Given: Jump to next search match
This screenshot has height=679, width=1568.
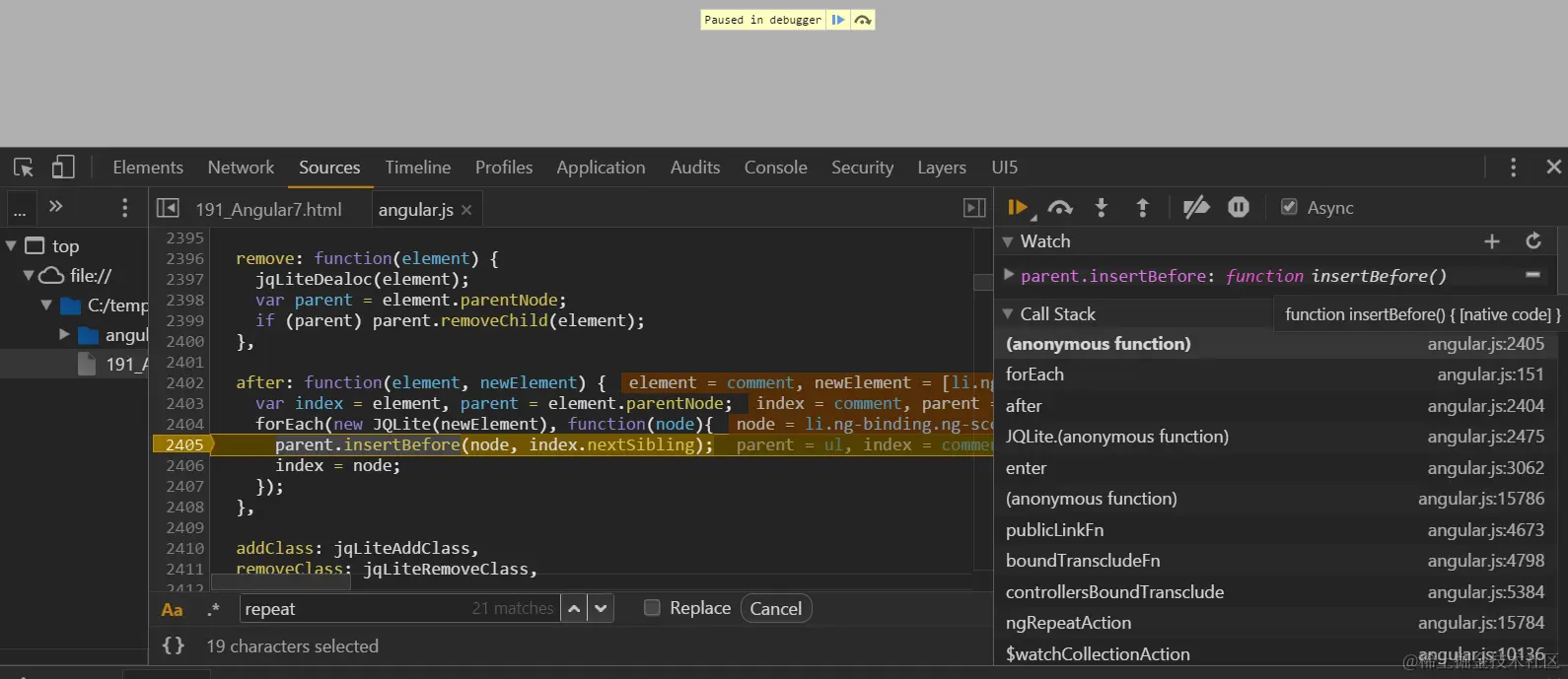Looking at the screenshot, I should [x=601, y=609].
